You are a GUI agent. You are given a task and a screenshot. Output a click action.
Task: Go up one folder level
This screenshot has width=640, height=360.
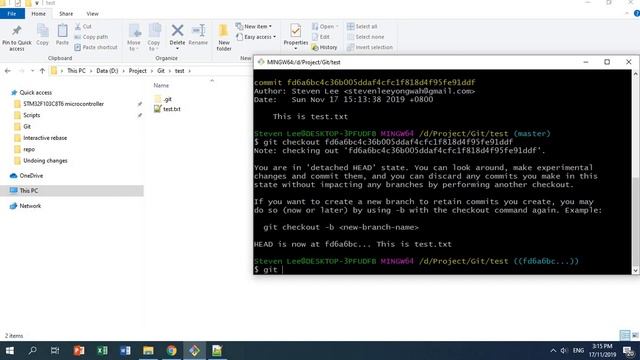[x=42, y=71]
